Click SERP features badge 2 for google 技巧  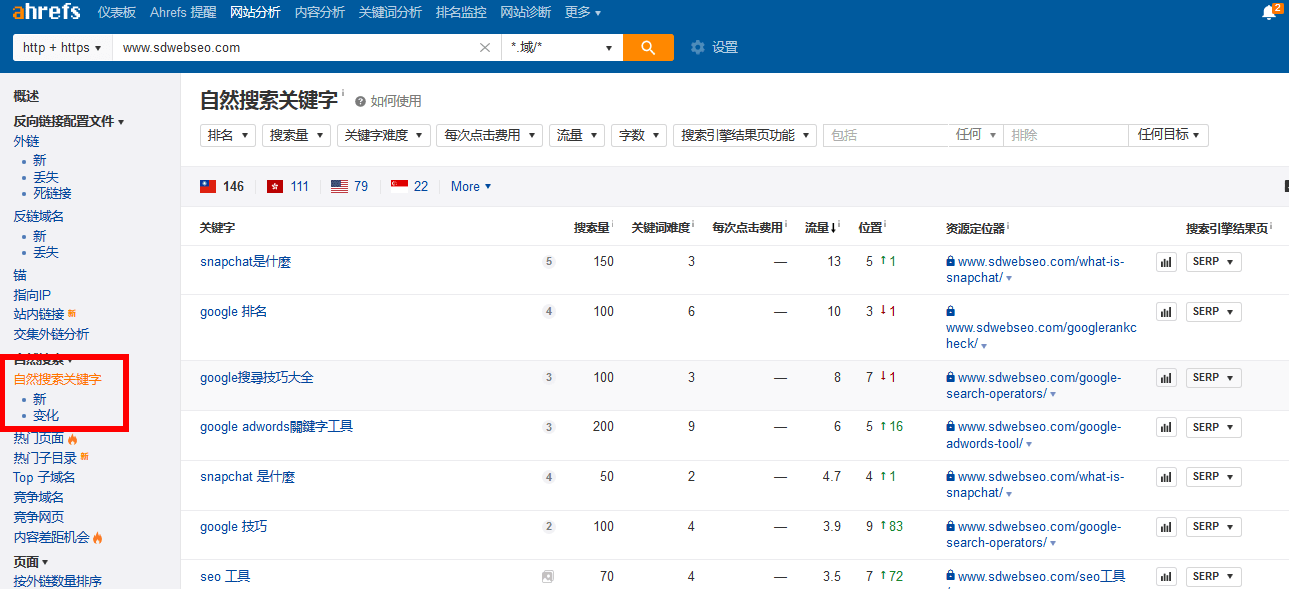pos(548,527)
